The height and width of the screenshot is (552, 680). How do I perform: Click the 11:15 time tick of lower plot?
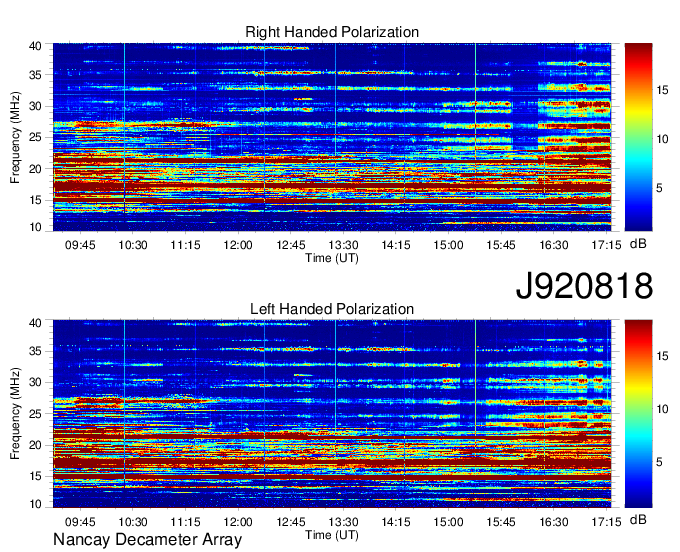pyautogui.click(x=185, y=522)
